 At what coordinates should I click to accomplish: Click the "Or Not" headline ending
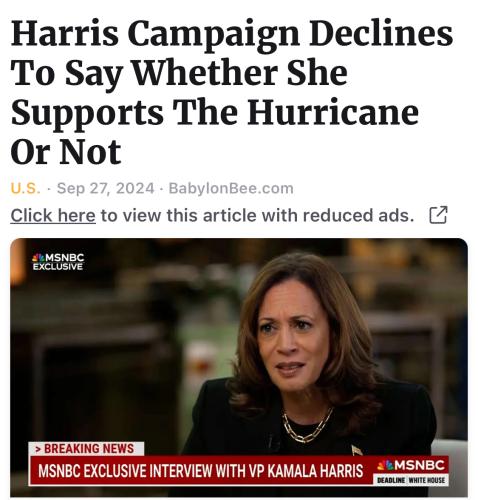(x=66, y=152)
